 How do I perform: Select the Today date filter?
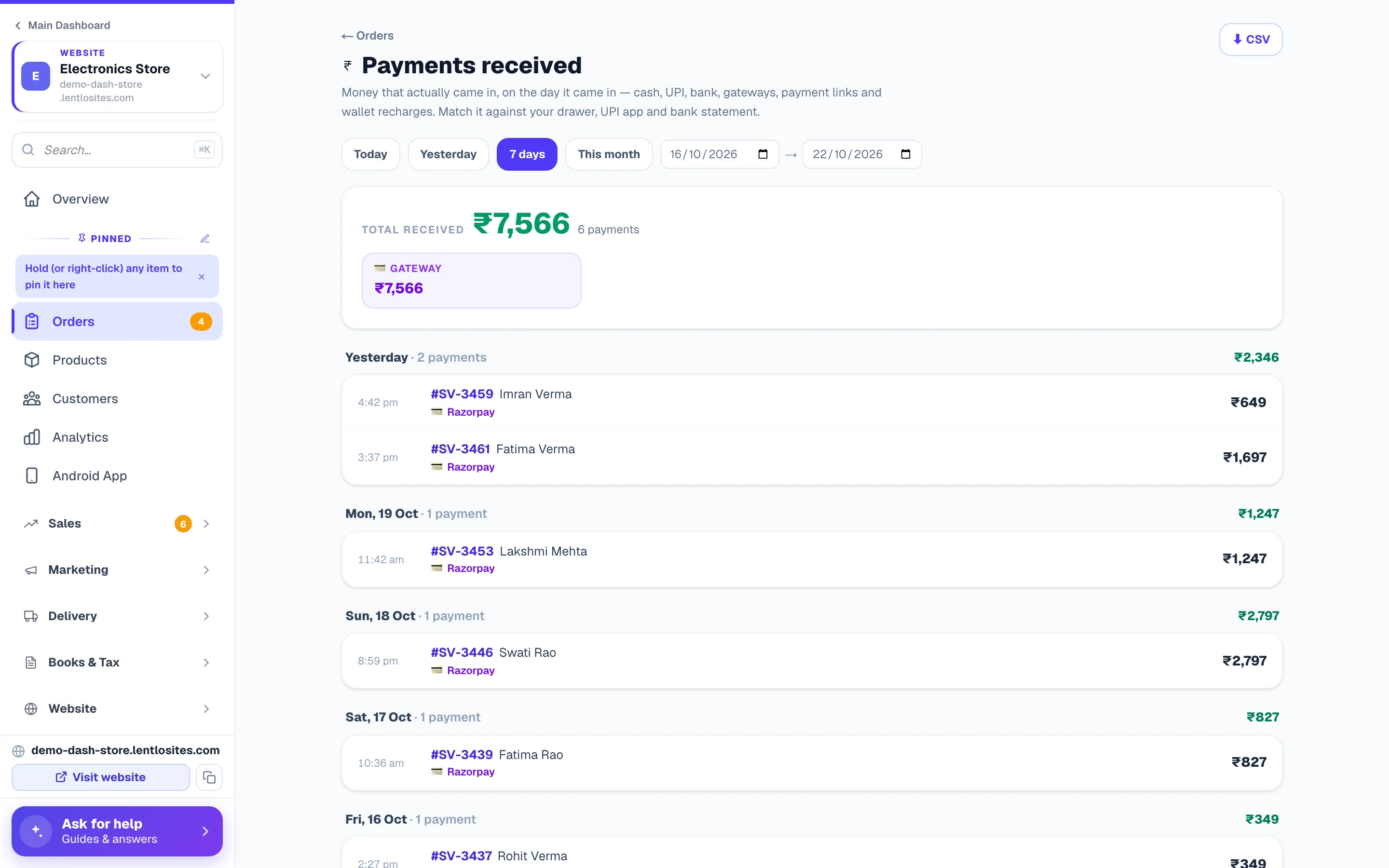coord(370,154)
